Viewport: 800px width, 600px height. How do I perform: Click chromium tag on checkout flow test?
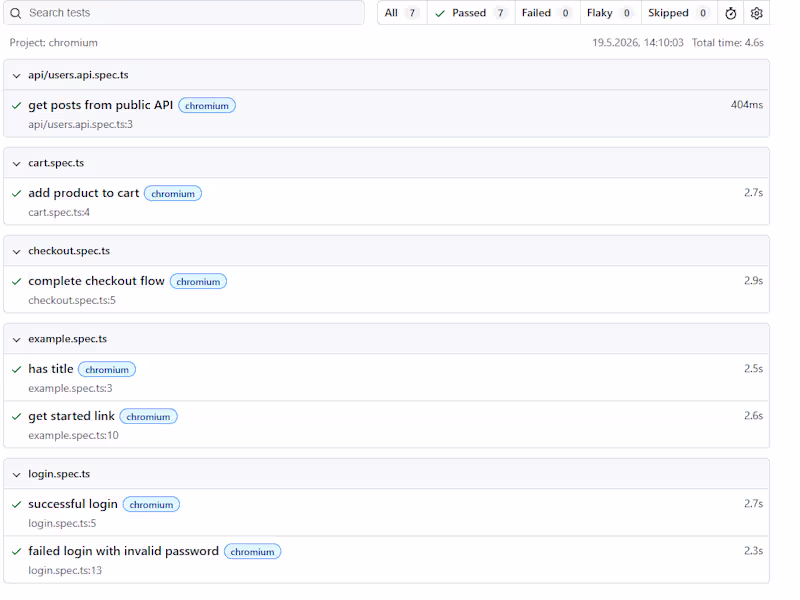(x=198, y=282)
